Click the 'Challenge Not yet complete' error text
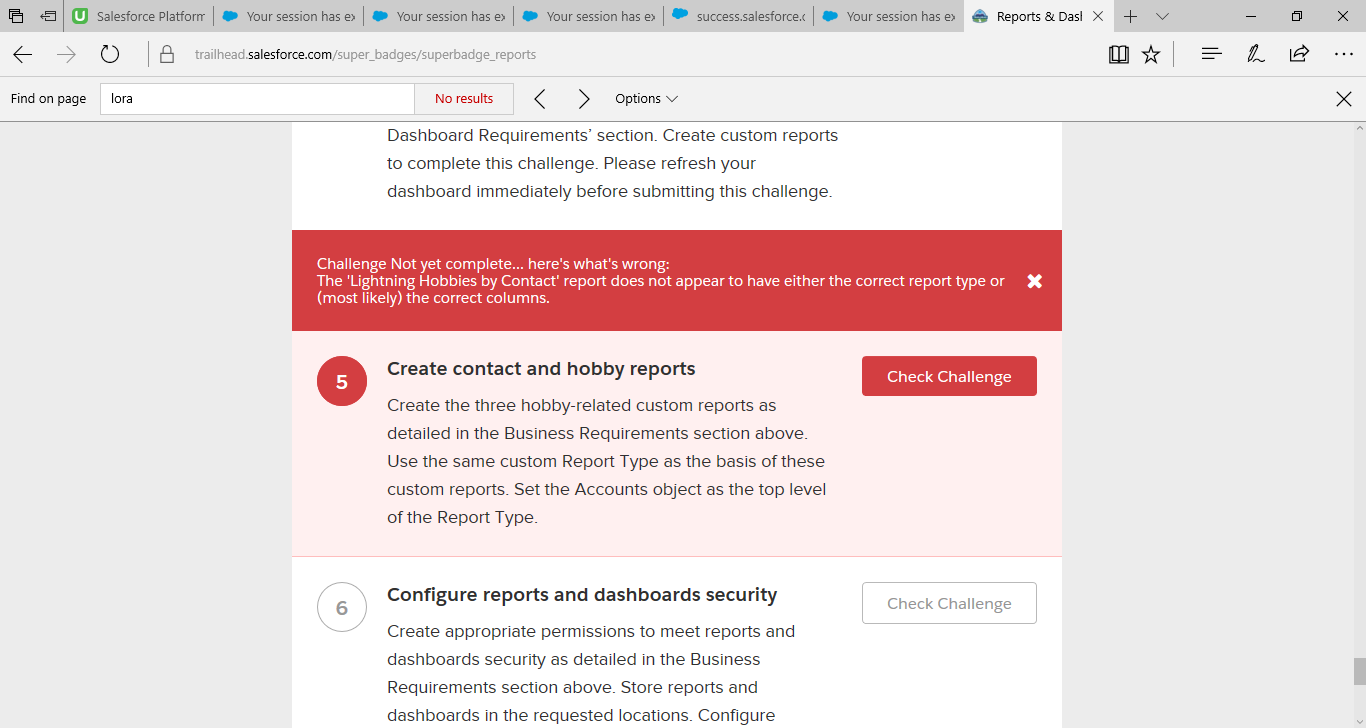The width and height of the screenshot is (1366, 728). 493,264
